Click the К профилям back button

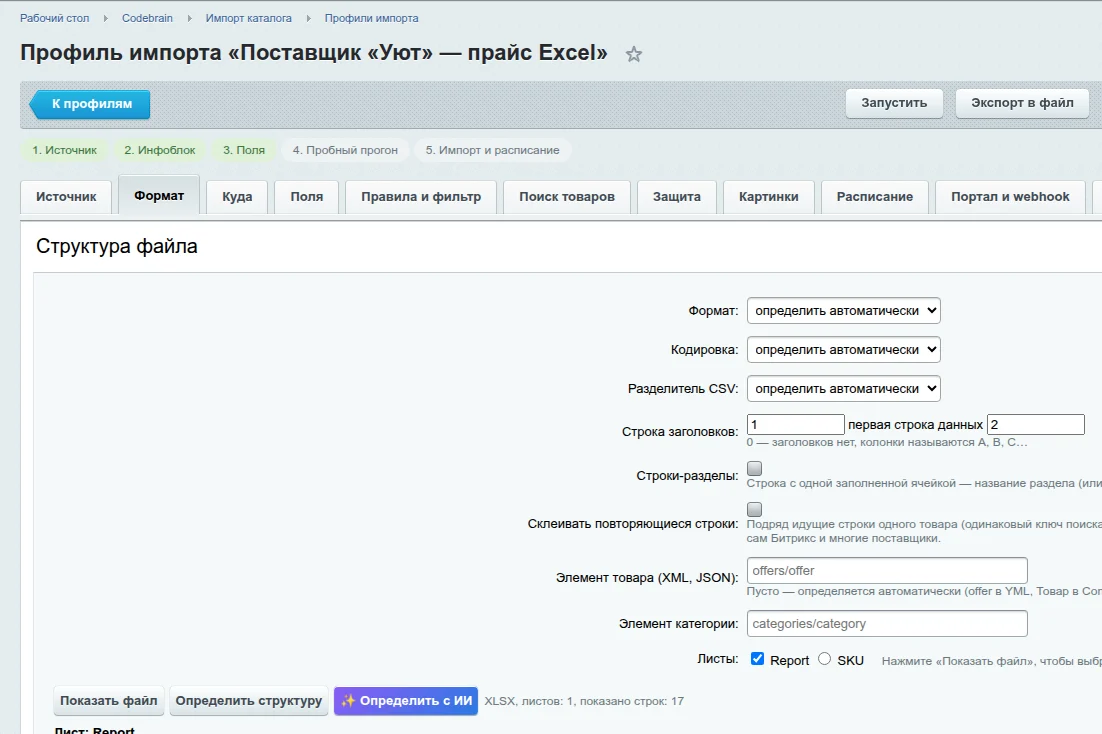click(x=90, y=104)
